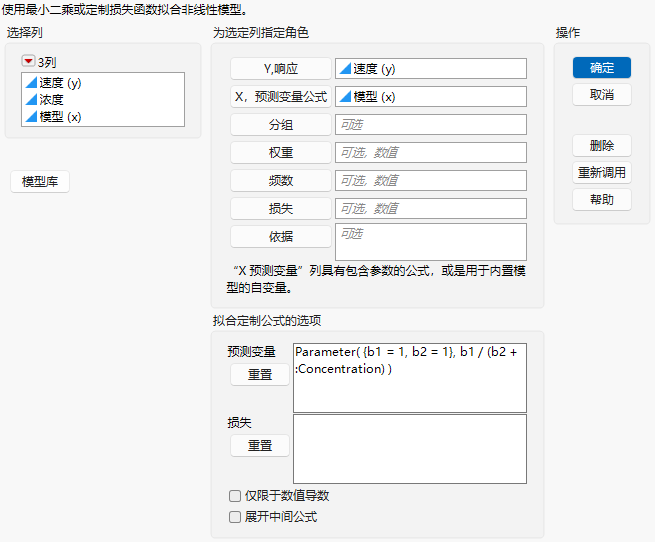Click the 损失 role button

point(281,209)
